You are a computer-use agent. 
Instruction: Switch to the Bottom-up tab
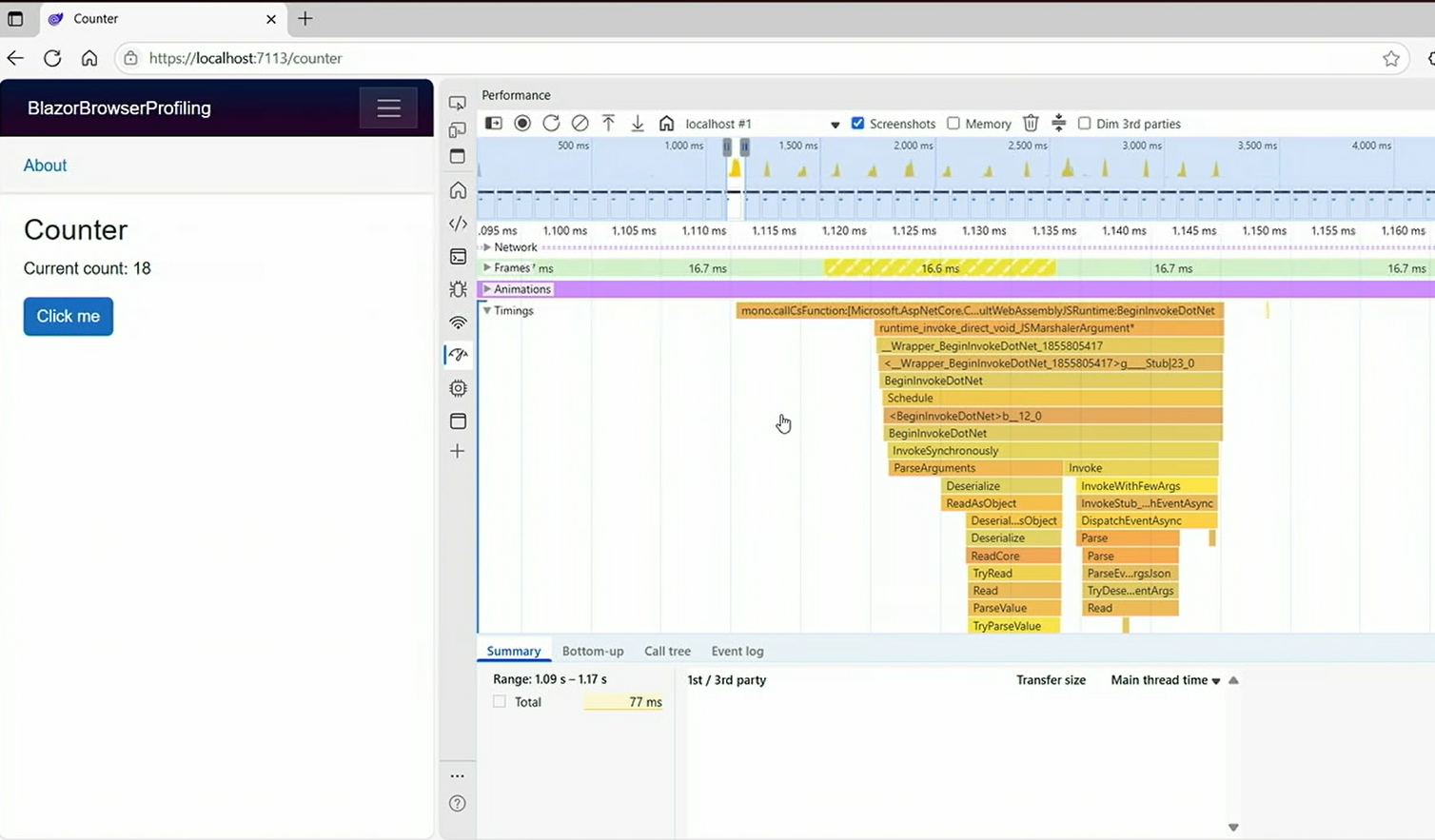592,652
